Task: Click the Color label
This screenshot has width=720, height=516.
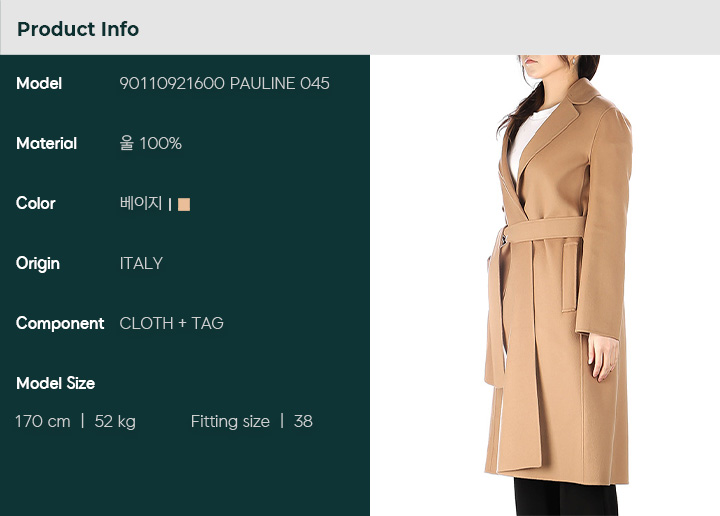Action: click(x=35, y=203)
